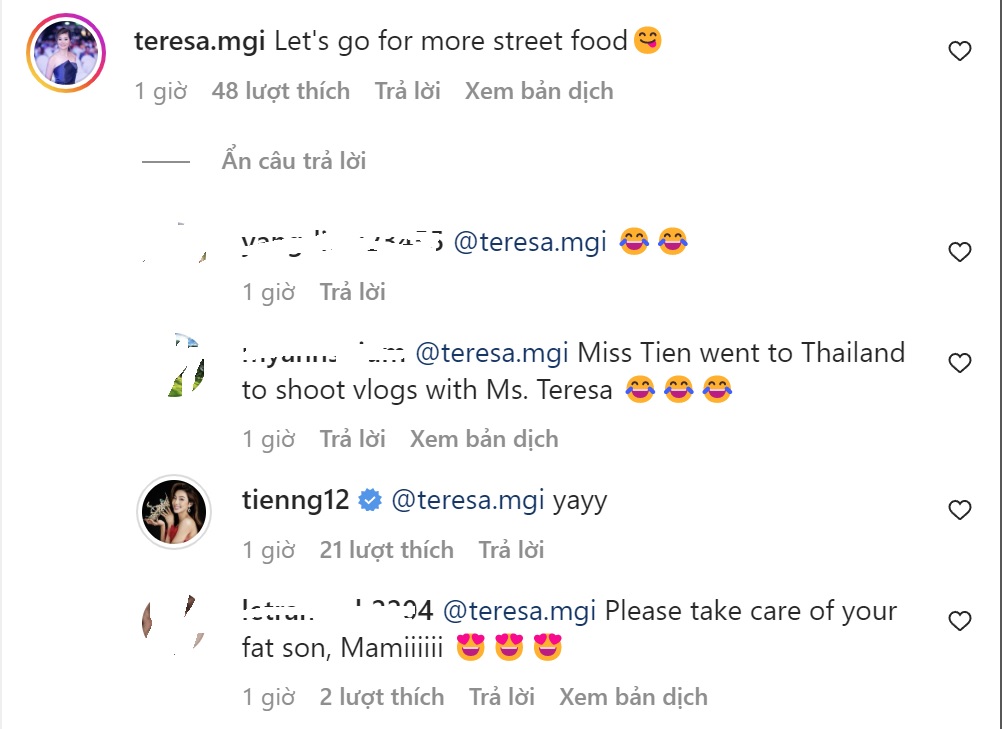The height and width of the screenshot is (729, 1002).
Task: Translate teresa.mgi's comment with "Xem bản dịch"
Action: click(538, 91)
